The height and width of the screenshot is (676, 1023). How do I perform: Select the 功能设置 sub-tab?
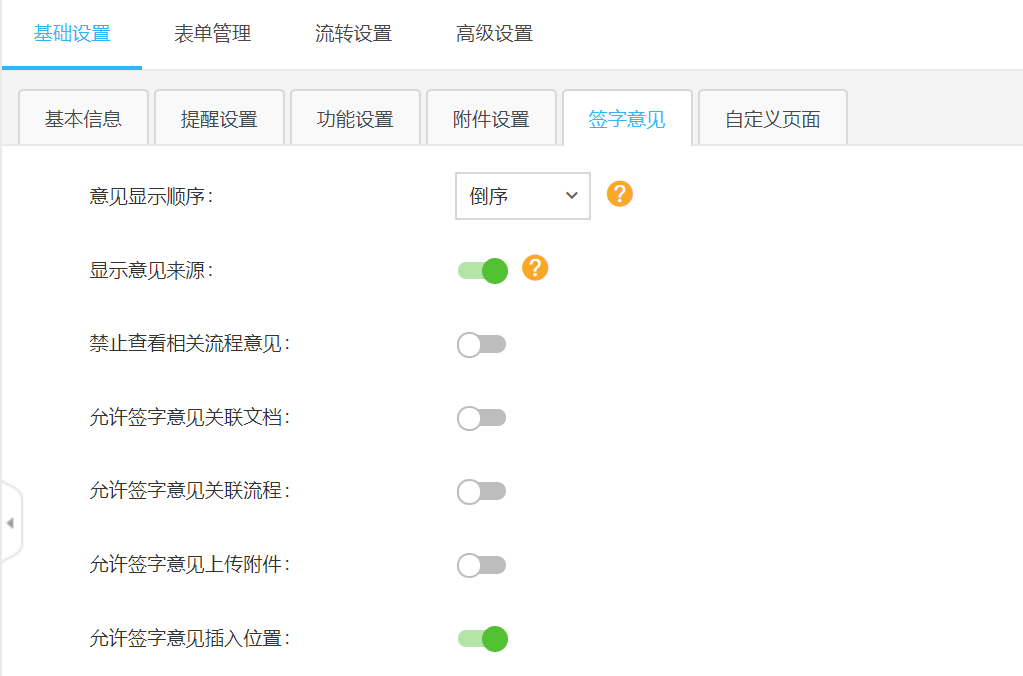coord(355,119)
